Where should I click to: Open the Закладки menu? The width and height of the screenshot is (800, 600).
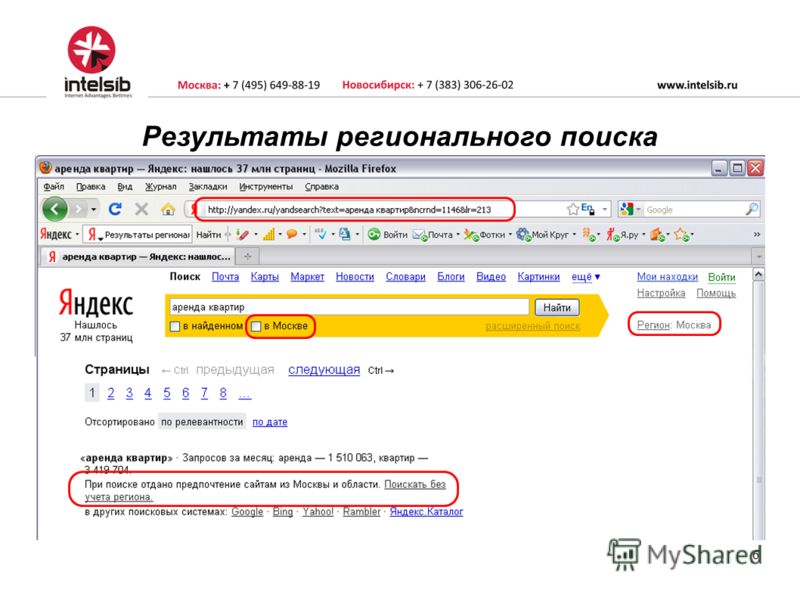point(208,187)
